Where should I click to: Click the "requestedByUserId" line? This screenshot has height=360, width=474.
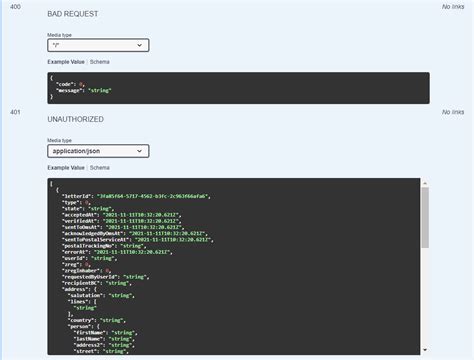coord(105,277)
